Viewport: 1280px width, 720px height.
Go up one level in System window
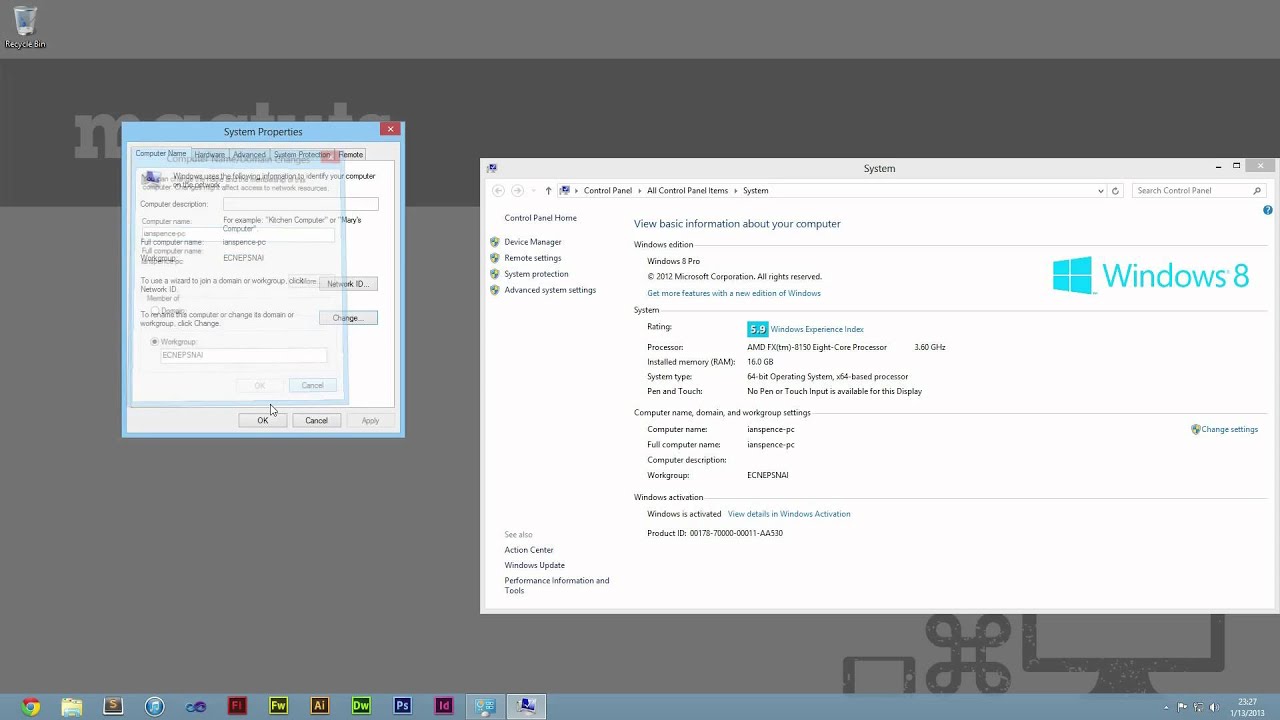coord(548,190)
